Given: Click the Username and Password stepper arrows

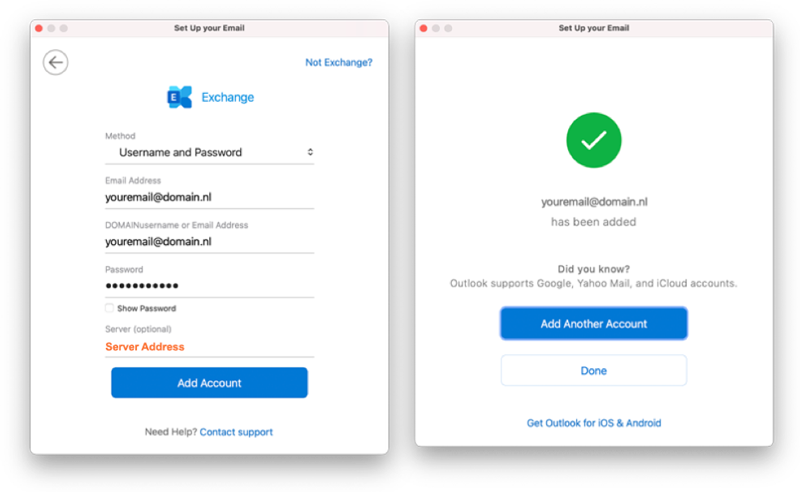Looking at the screenshot, I should click(310, 152).
